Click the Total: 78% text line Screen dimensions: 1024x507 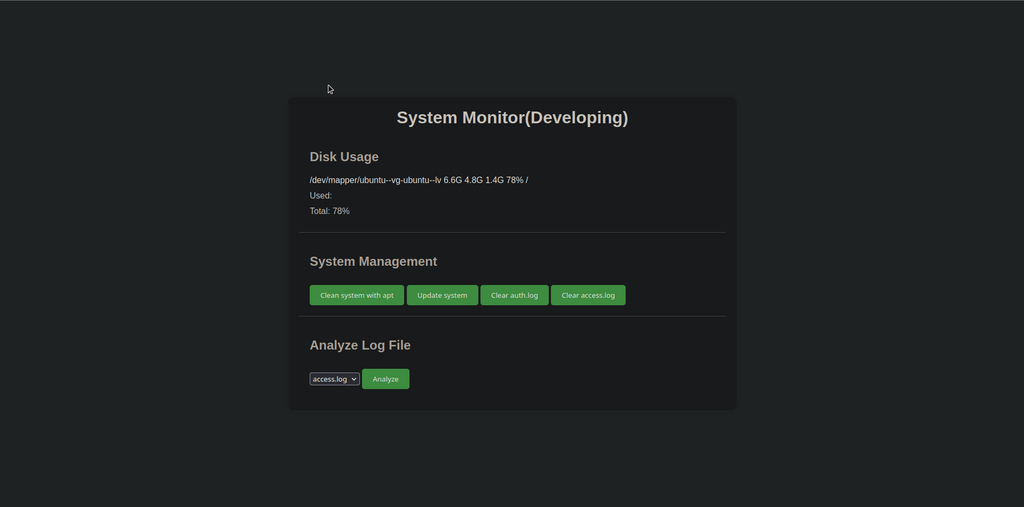click(330, 212)
